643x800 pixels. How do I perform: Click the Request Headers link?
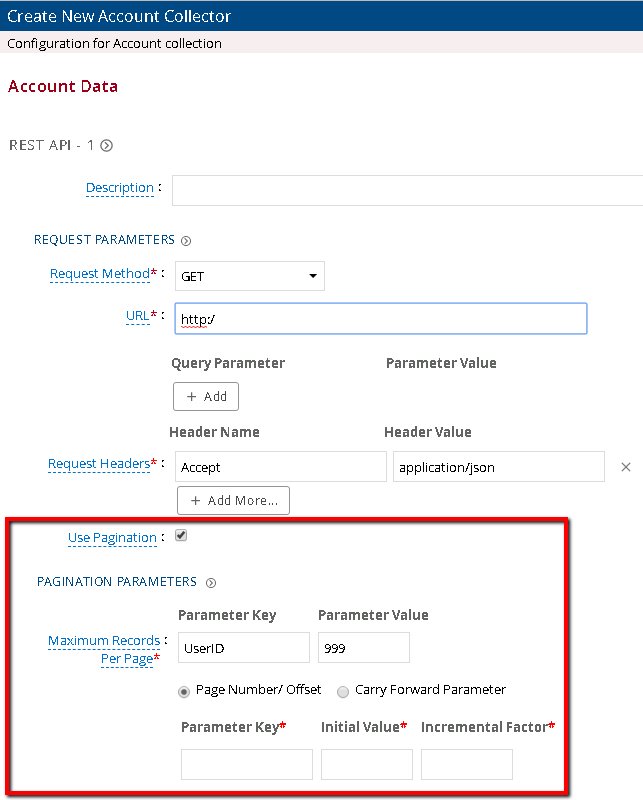[99, 464]
